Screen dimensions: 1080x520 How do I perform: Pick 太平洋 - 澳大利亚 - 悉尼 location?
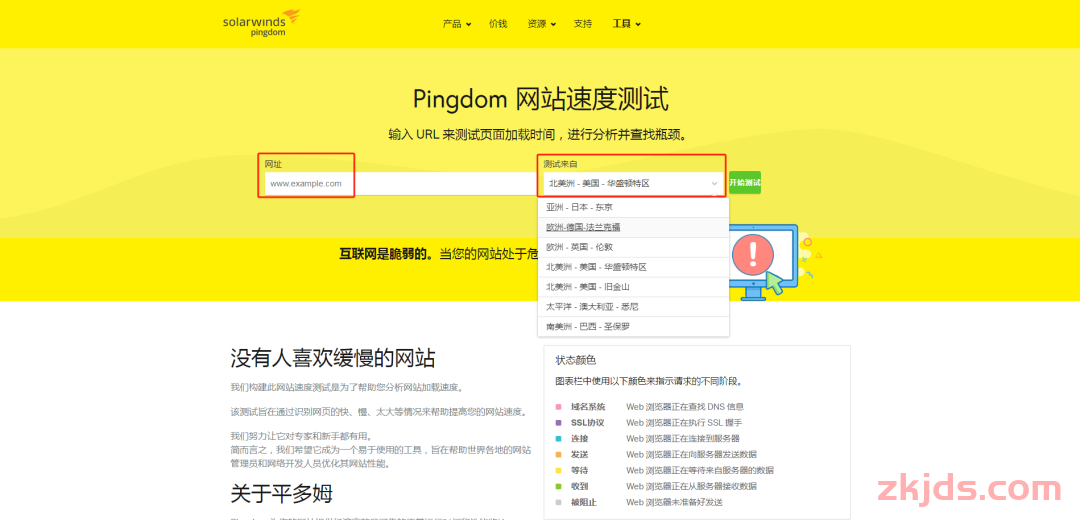[633, 307]
